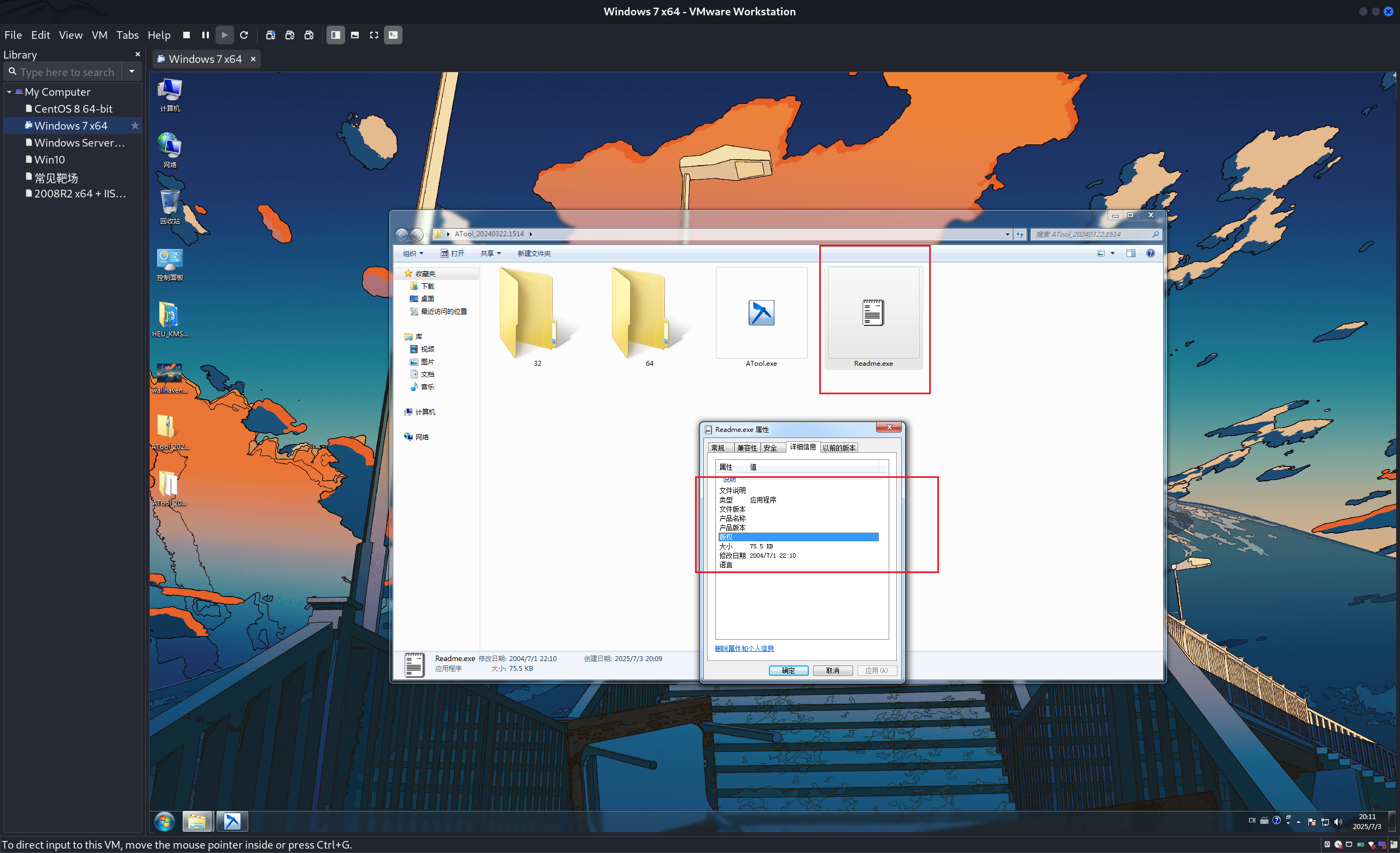Toggle the library sidebar view button
This screenshot has width=1400, height=853.
336,35
